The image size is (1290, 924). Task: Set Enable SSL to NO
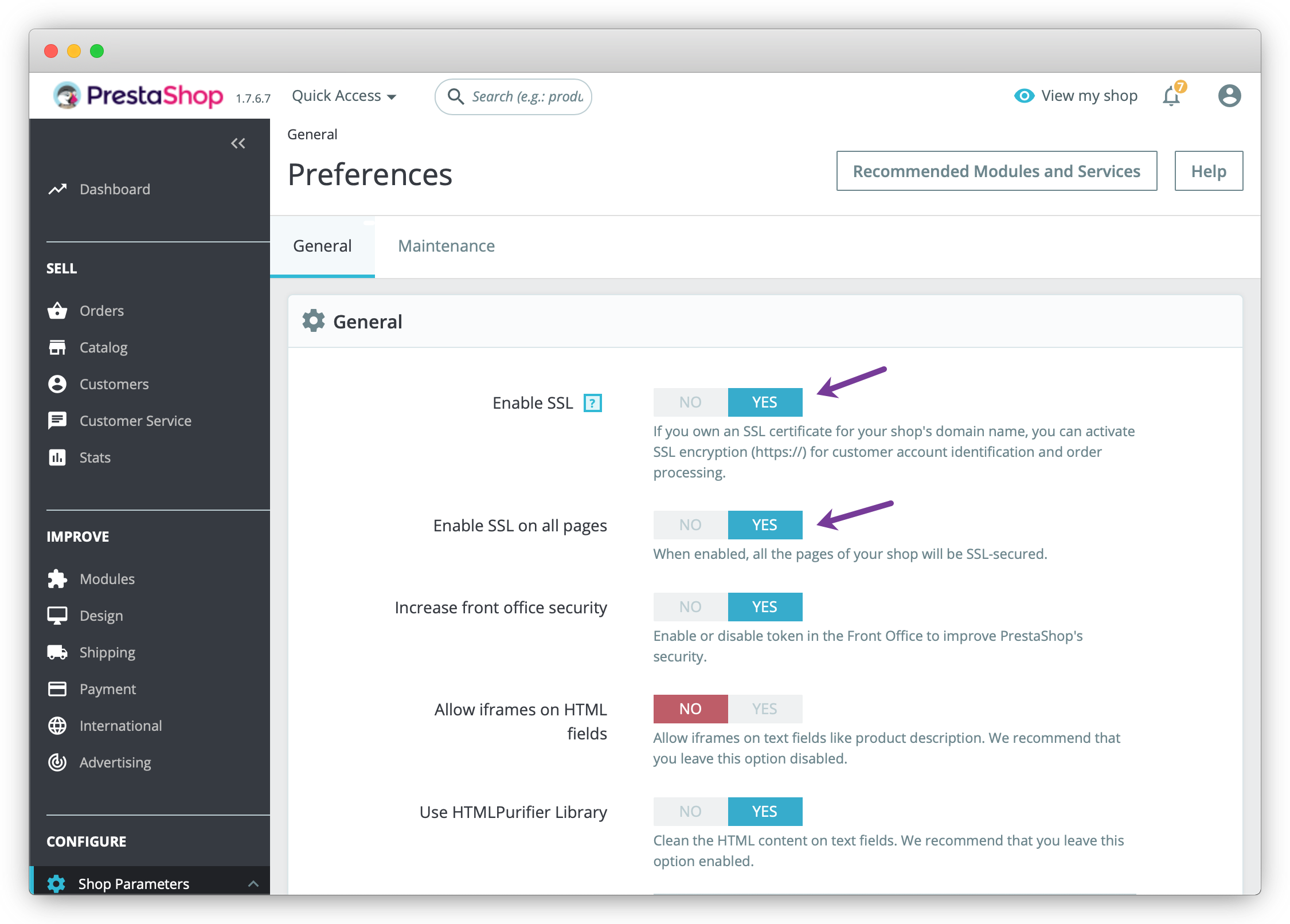click(690, 402)
